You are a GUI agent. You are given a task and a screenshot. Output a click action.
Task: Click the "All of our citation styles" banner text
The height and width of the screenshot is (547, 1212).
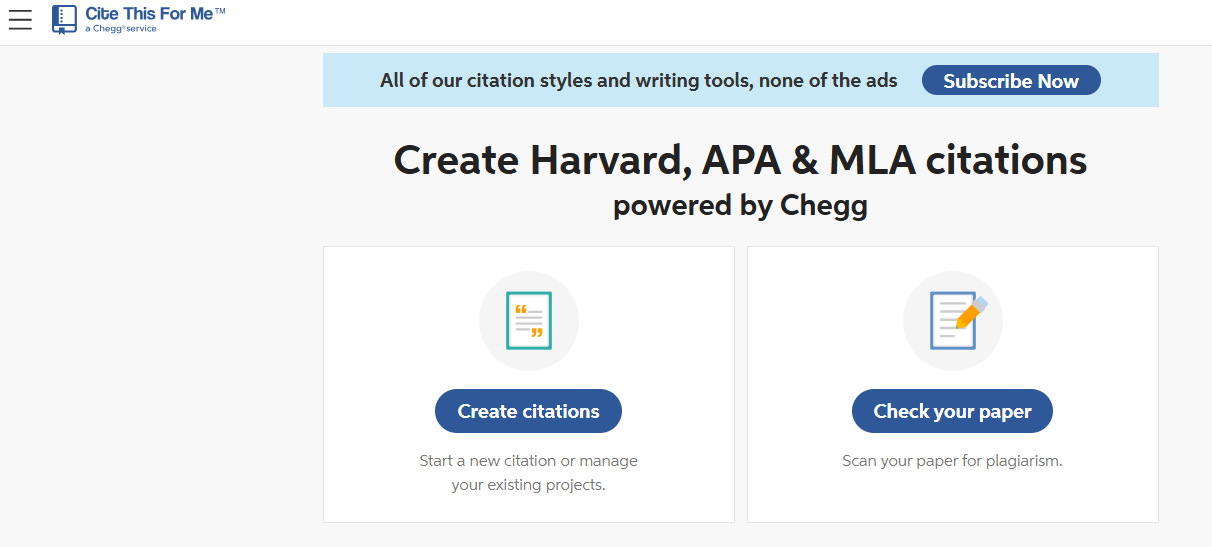click(638, 81)
